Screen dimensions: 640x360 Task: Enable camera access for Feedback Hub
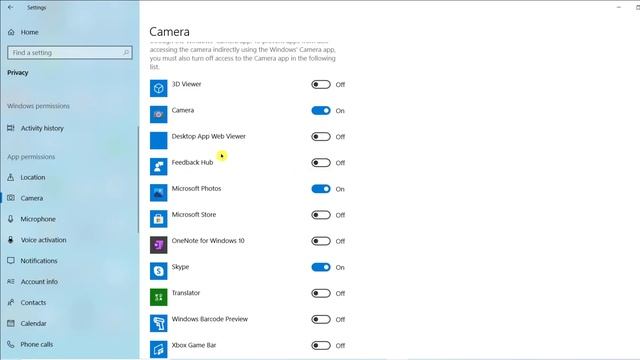pyautogui.click(x=321, y=163)
